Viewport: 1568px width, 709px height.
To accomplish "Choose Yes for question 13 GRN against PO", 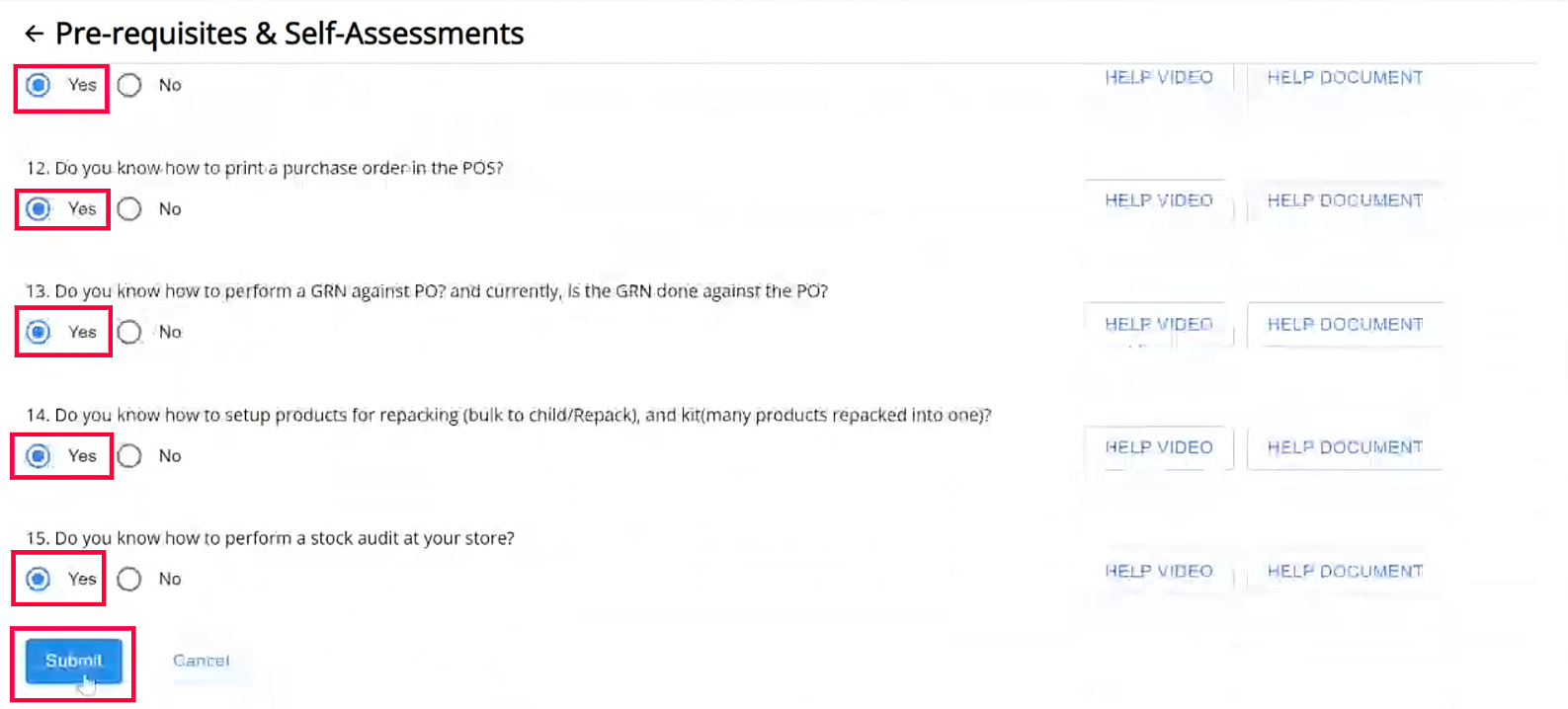I will pyautogui.click(x=39, y=333).
